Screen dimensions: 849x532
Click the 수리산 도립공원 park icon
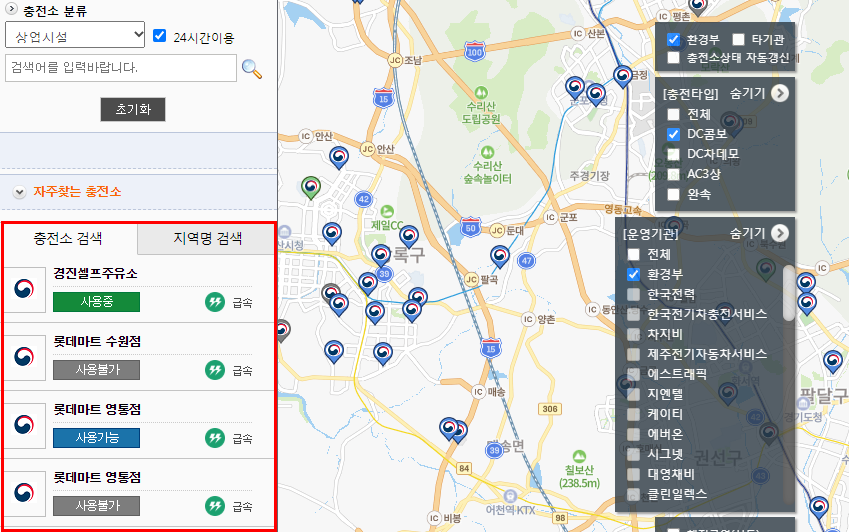481,93
